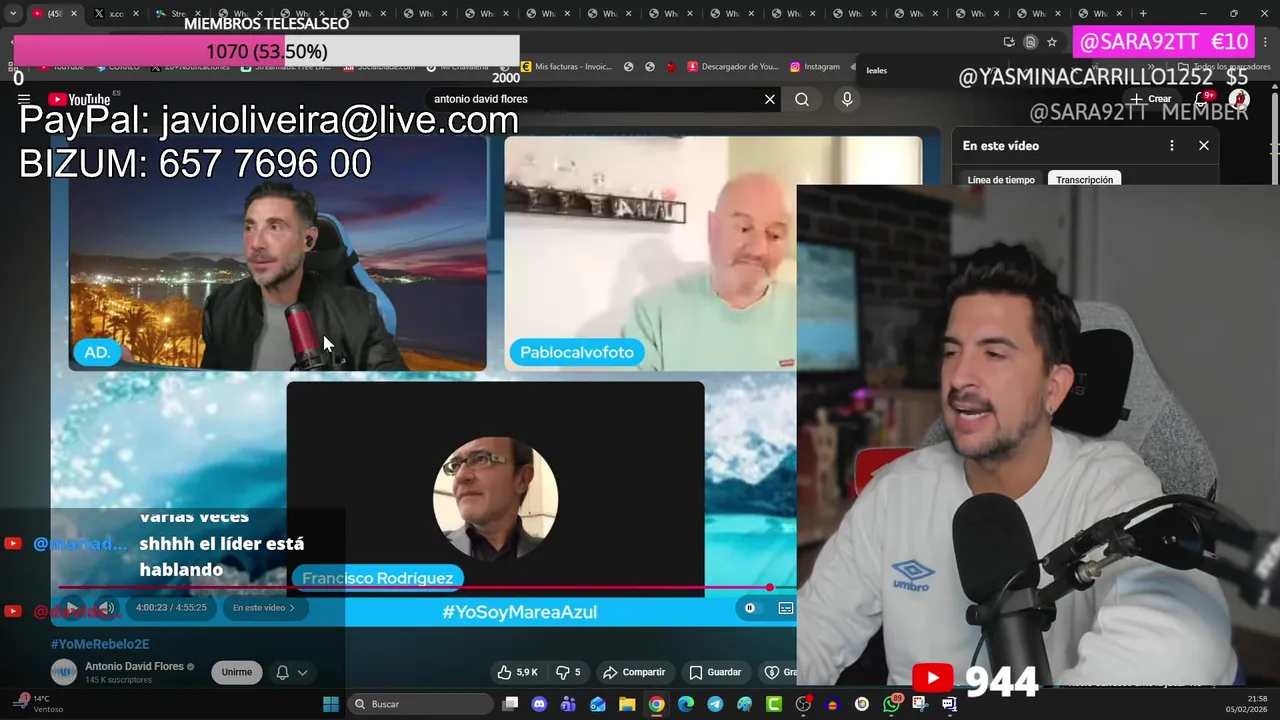
Task: Toggle subtitles in the video player
Action: point(786,607)
